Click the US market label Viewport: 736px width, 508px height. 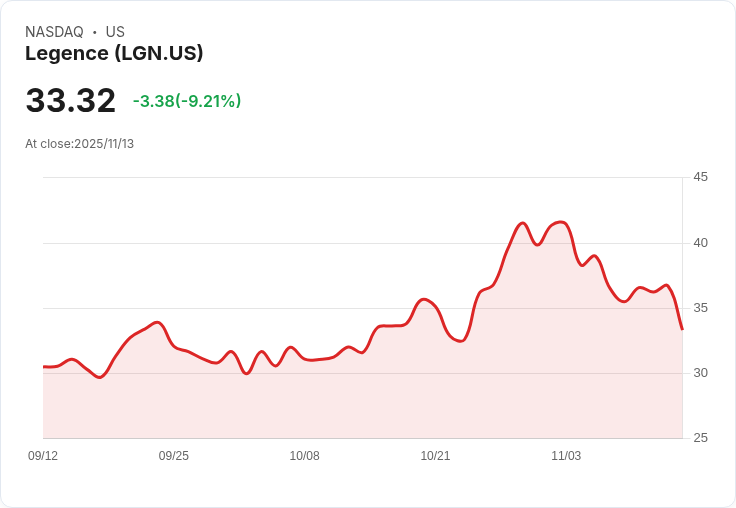coord(115,32)
